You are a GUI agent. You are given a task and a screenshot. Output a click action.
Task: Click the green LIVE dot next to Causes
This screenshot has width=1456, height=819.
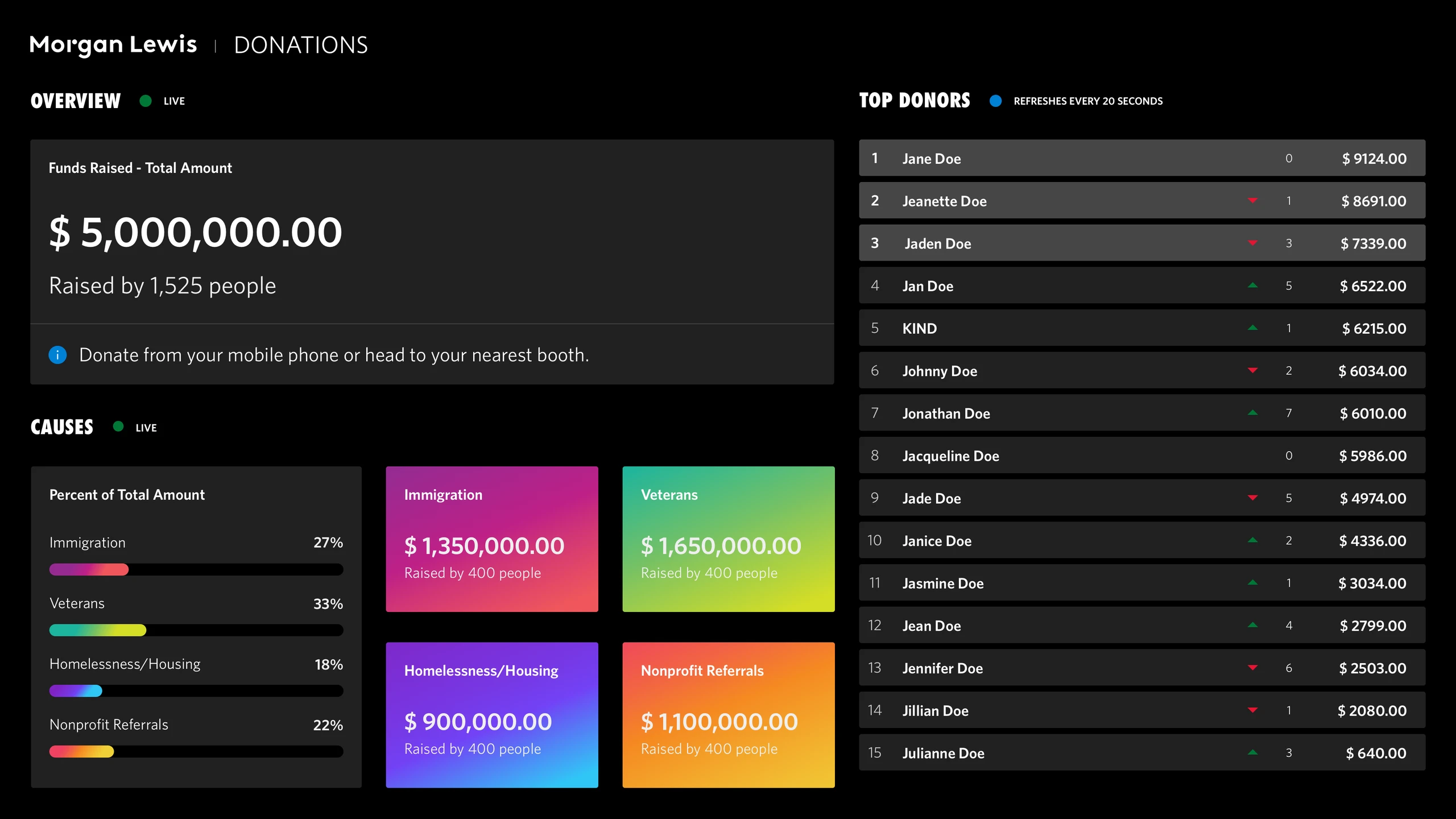coord(118,427)
